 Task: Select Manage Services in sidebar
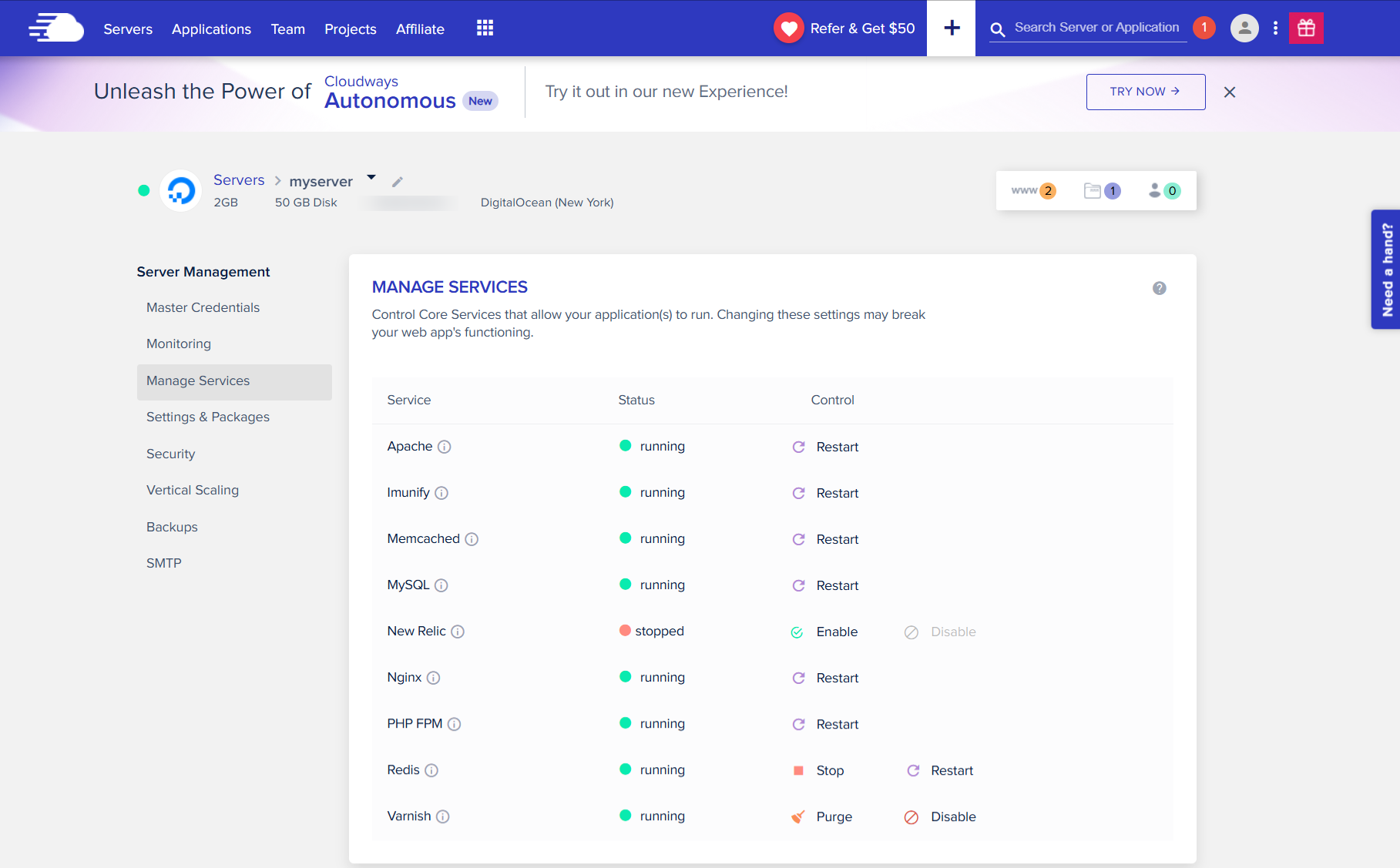coord(234,381)
